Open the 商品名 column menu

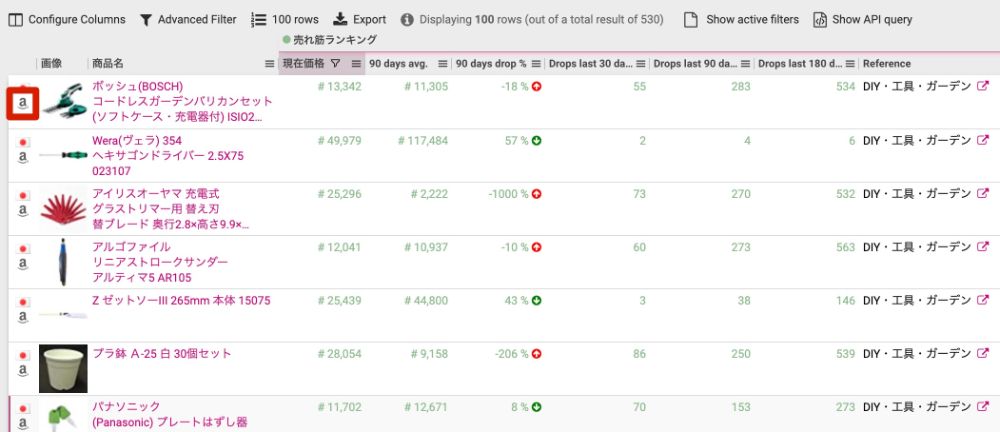pyautogui.click(x=270, y=64)
